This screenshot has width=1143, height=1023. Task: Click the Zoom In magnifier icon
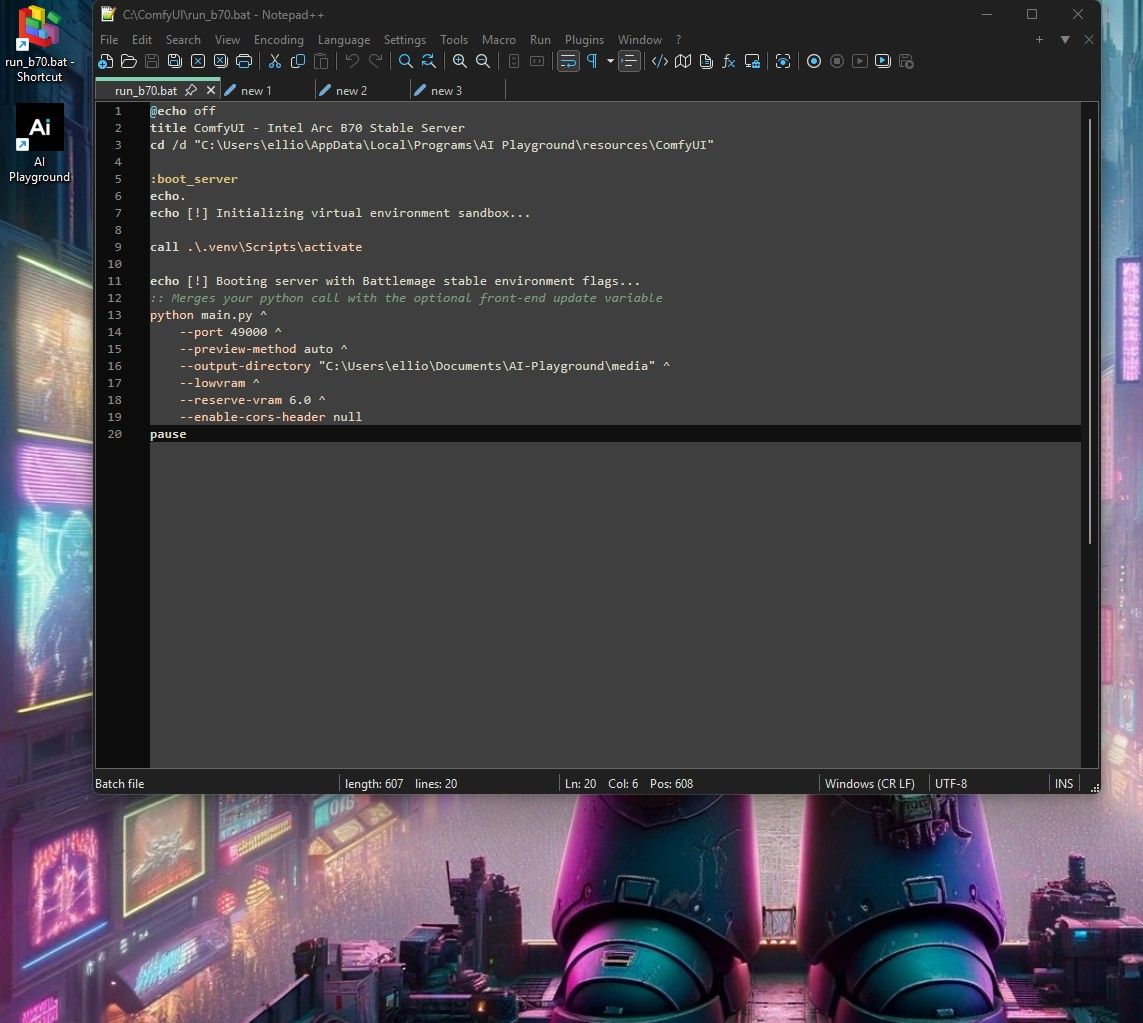pyautogui.click(x=460, y=61)
